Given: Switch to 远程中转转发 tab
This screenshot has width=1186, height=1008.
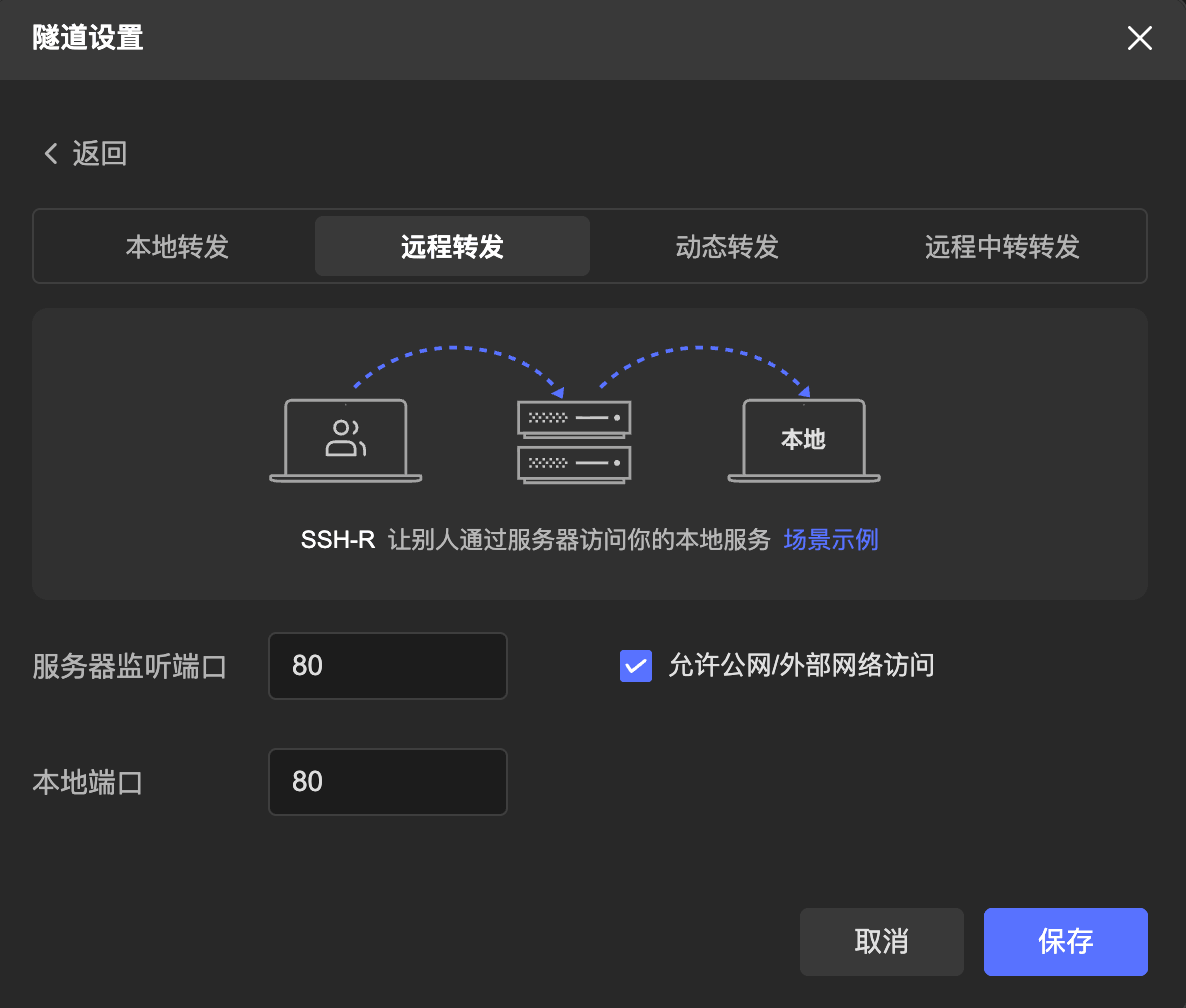Looking at the screenshot, I should coord(1001,247).
